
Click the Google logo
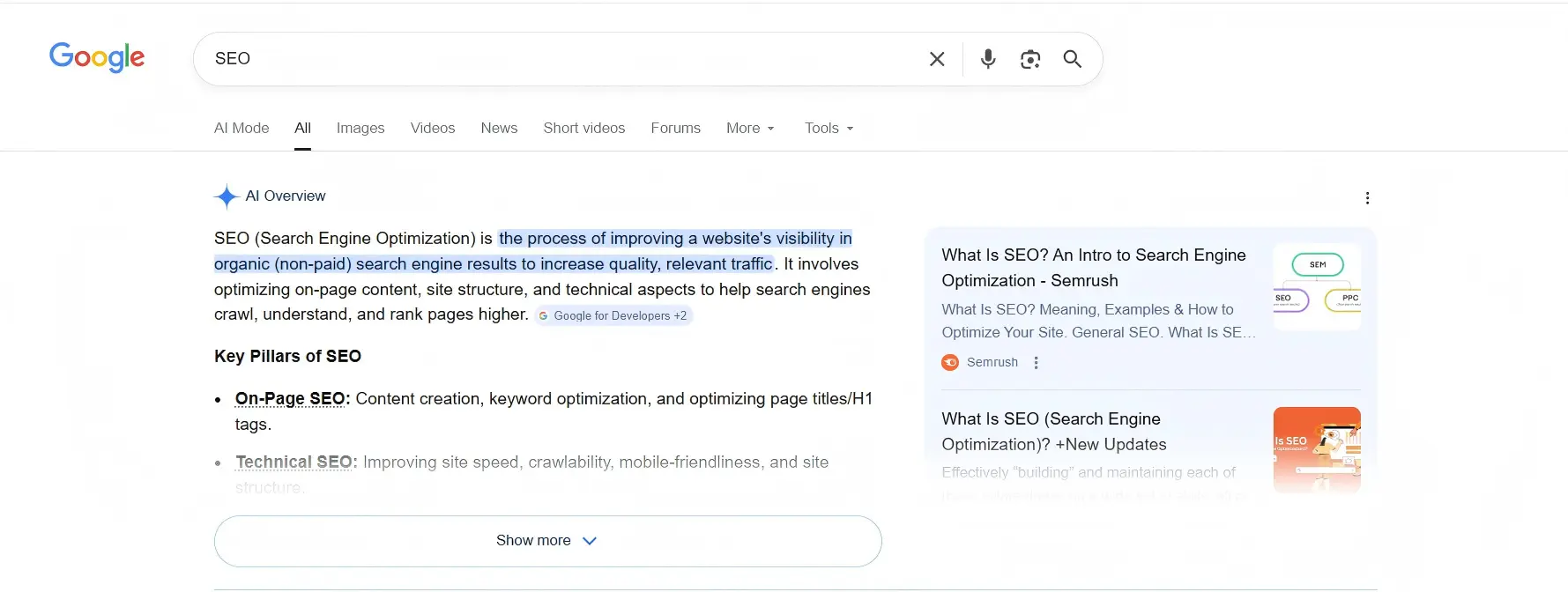(97, 57)
